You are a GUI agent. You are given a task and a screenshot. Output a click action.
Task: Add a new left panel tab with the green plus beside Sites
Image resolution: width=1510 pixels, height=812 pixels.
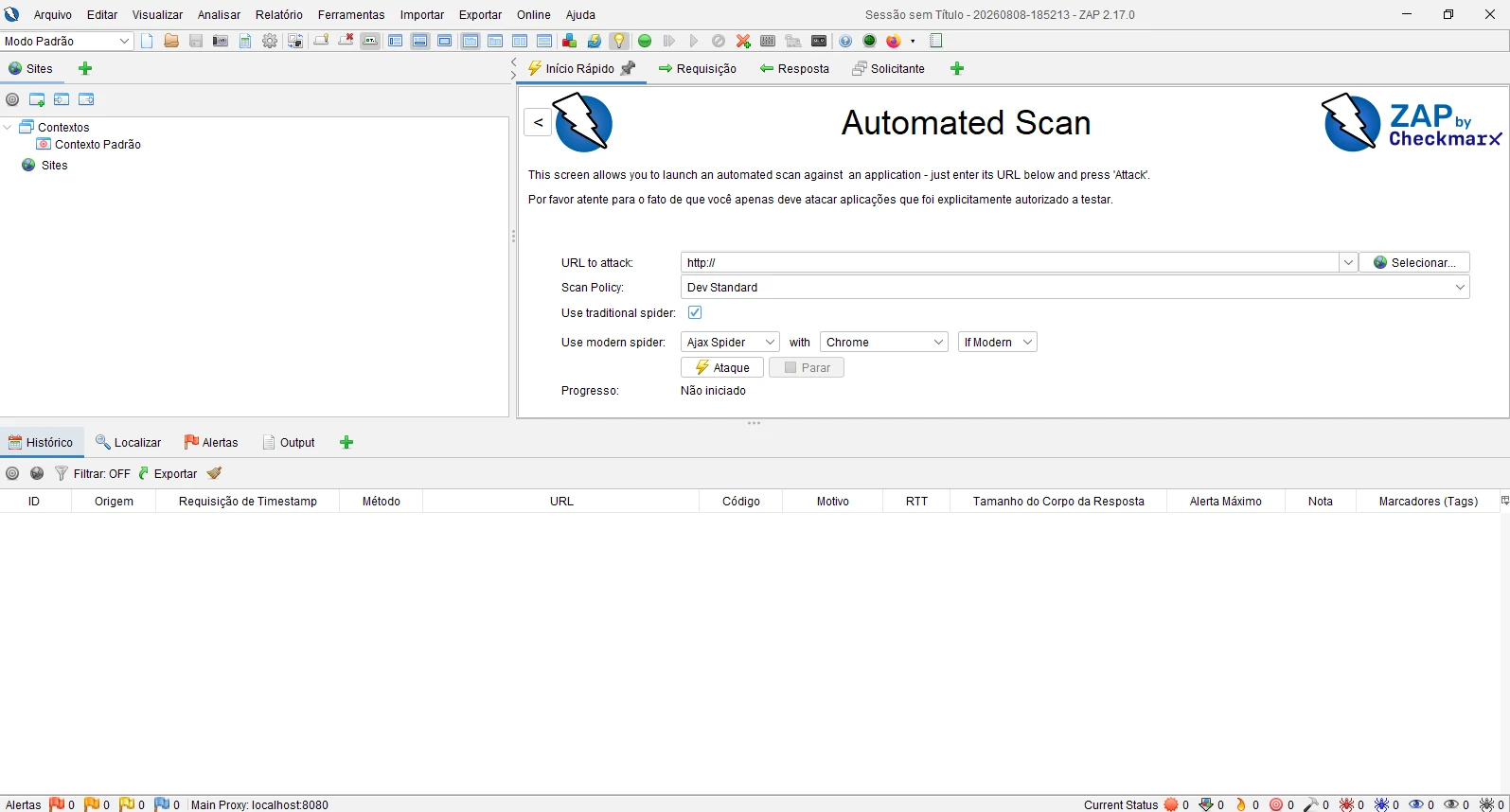tap(85, 68)
